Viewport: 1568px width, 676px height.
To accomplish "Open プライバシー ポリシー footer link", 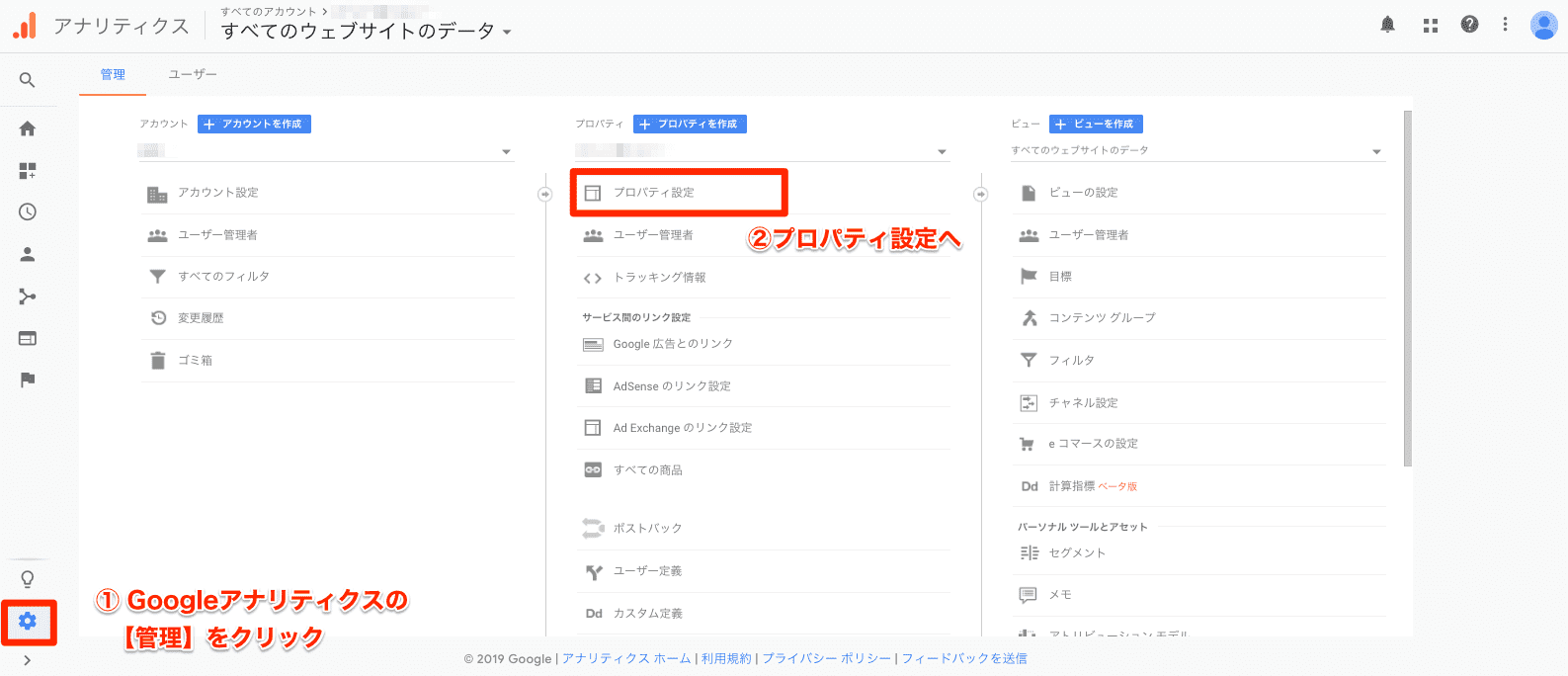I will pos(826,658).
